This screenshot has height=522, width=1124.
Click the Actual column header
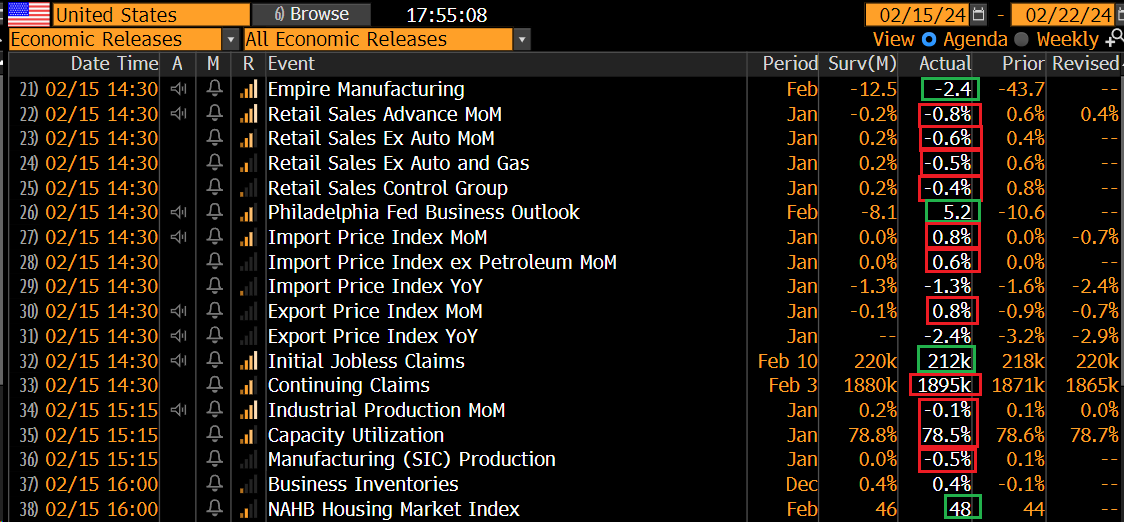click(x=945, y=64)
